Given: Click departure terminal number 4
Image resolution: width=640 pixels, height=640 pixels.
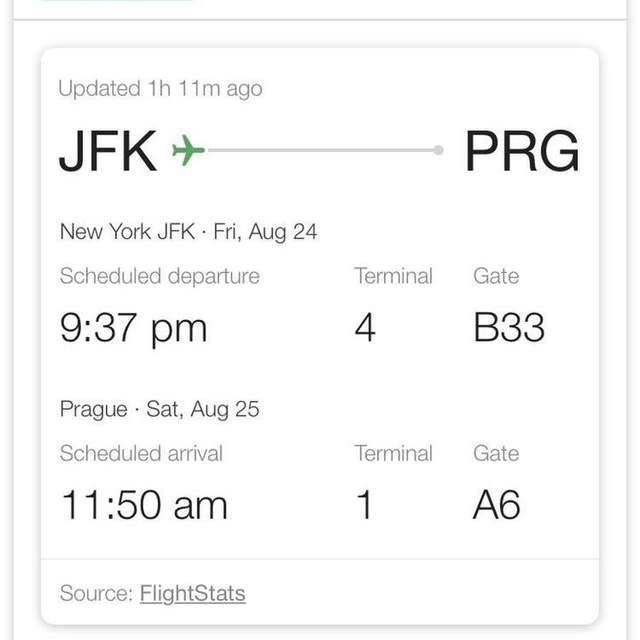Looking at the screenshot, I should pyautogui.click(x=365, y=327).
